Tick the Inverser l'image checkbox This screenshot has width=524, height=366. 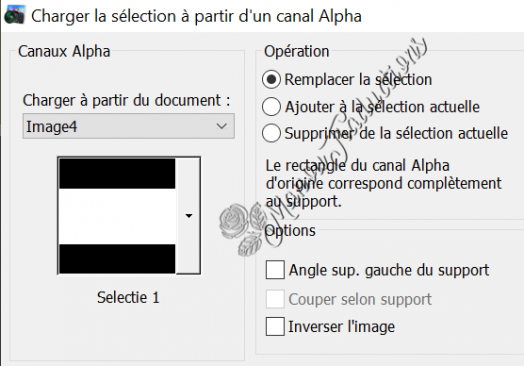pyautogui.click(x=275, y=327)
